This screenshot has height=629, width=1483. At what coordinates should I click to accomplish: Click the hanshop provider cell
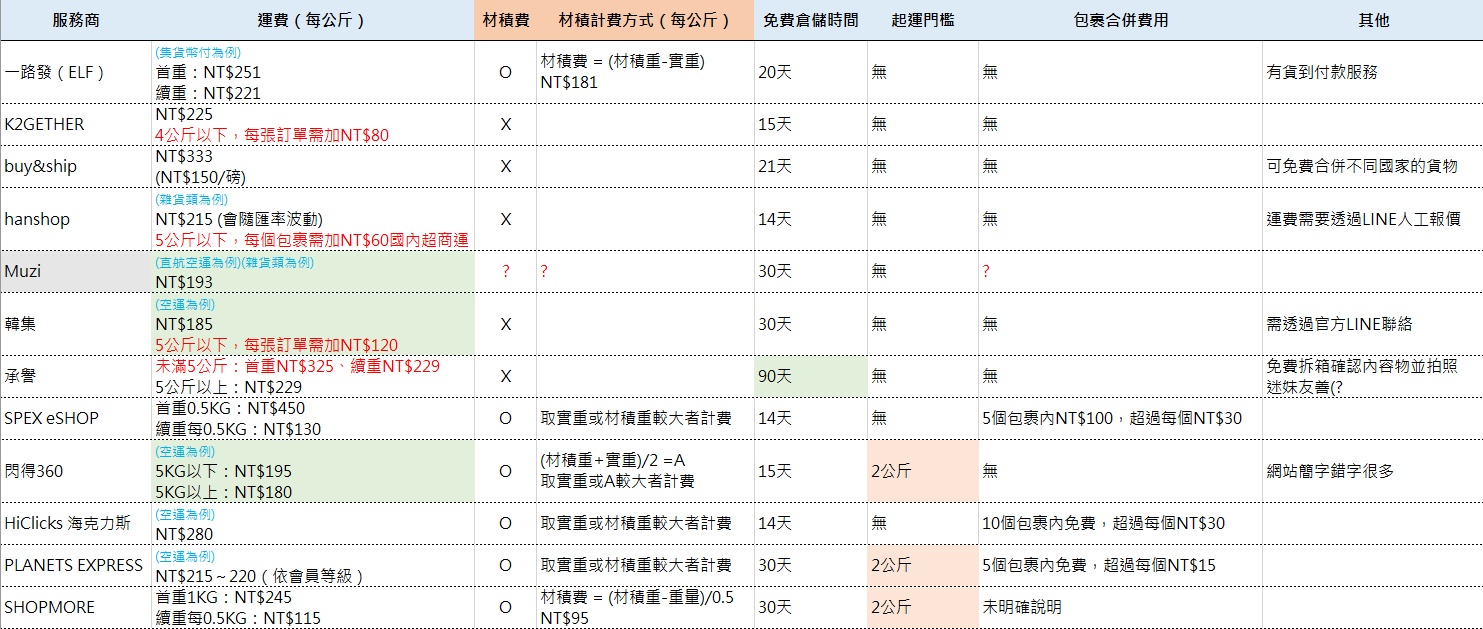(75, 219)
